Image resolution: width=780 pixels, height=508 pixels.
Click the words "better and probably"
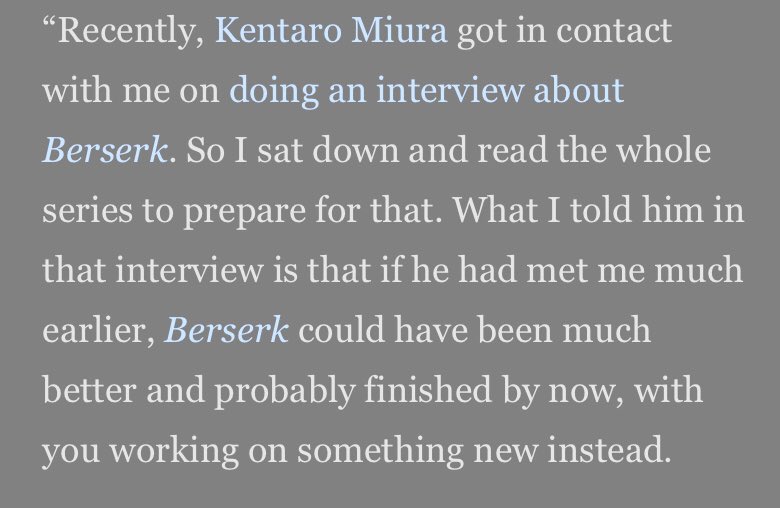[x=199, y=391]
